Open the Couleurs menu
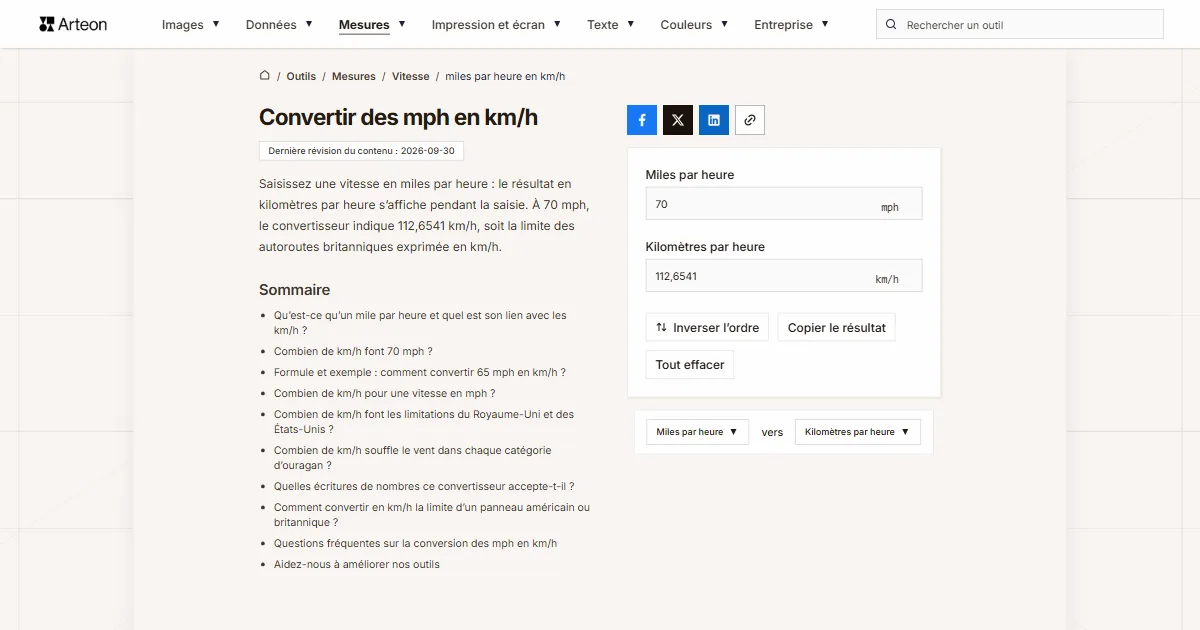This screenshot has width=1200, height=630. coord(694,25)
